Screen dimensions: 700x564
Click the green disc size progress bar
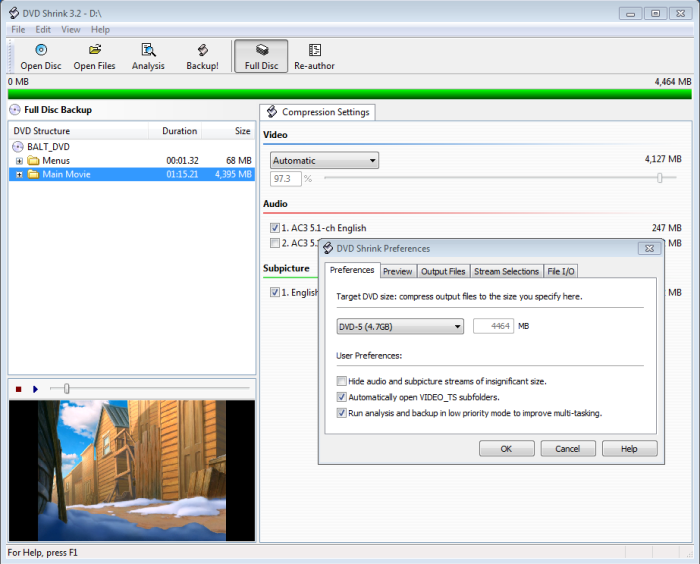click(x=350, y=94)
